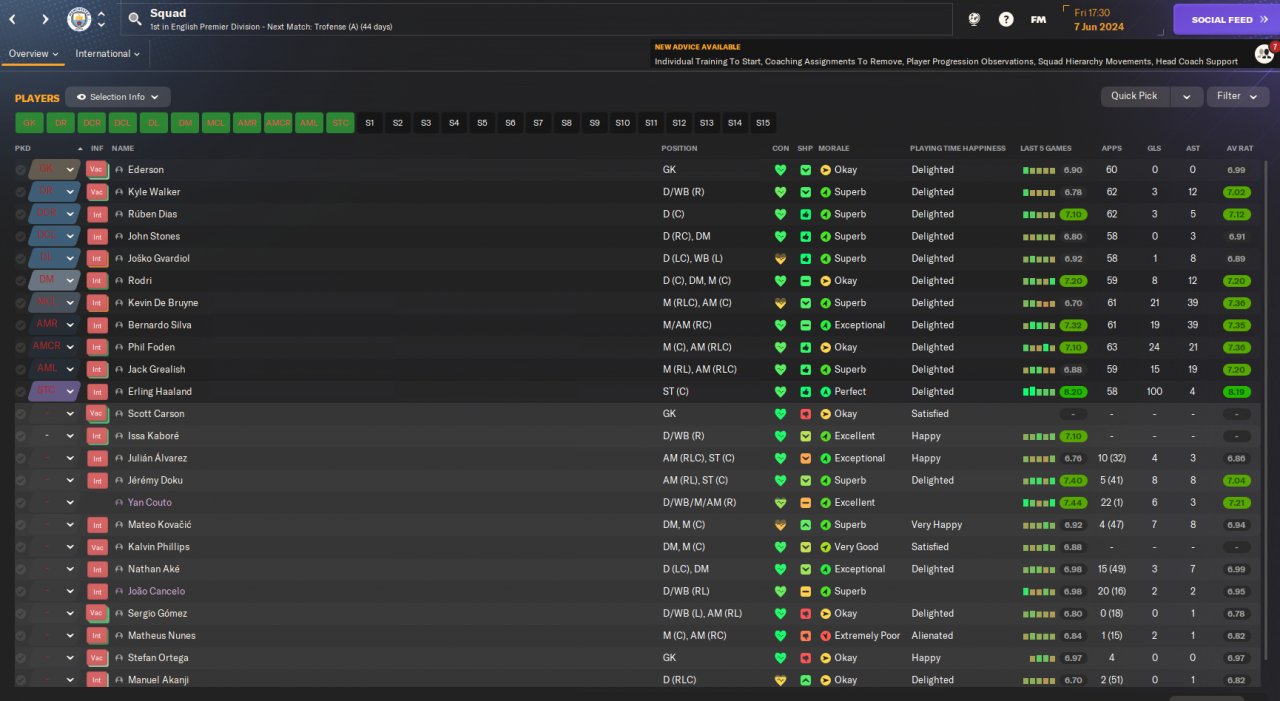
Task: Open the search magnifier icon
Action: coord(134,18)
